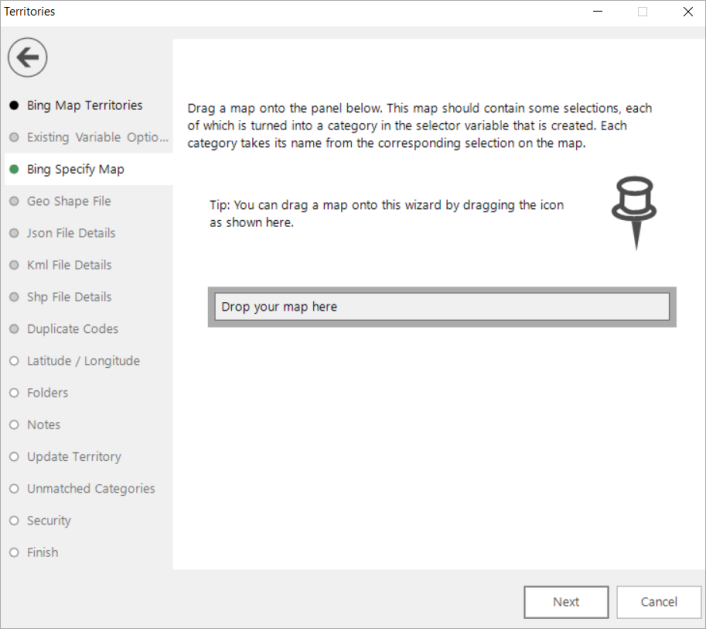Image resolution: width=706 pixels, height=629 pixels.
Task: Close the Territories window
Action: pyautogui.click(x=688, y=12)
